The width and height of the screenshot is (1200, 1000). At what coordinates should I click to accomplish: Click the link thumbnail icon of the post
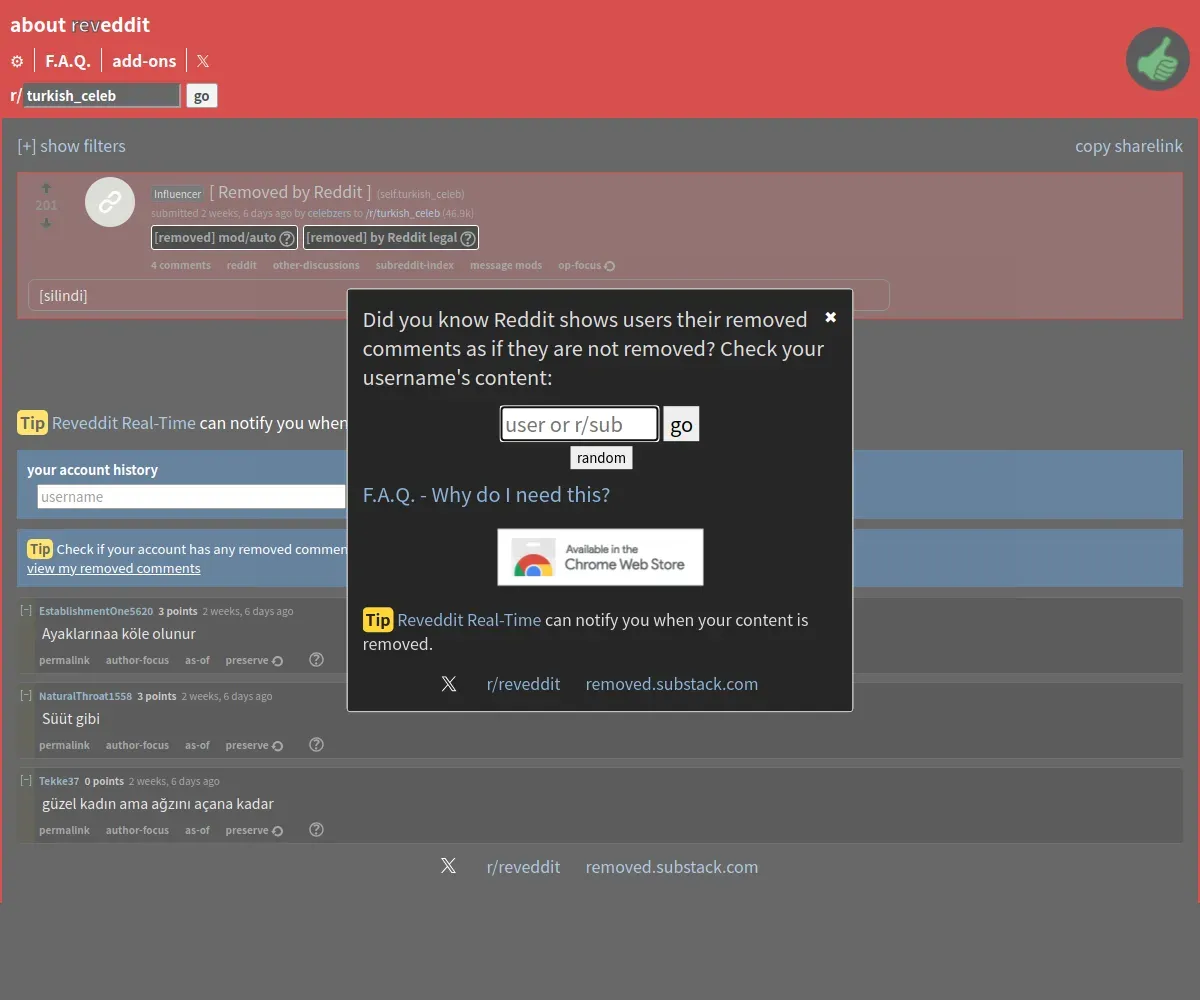110,202
